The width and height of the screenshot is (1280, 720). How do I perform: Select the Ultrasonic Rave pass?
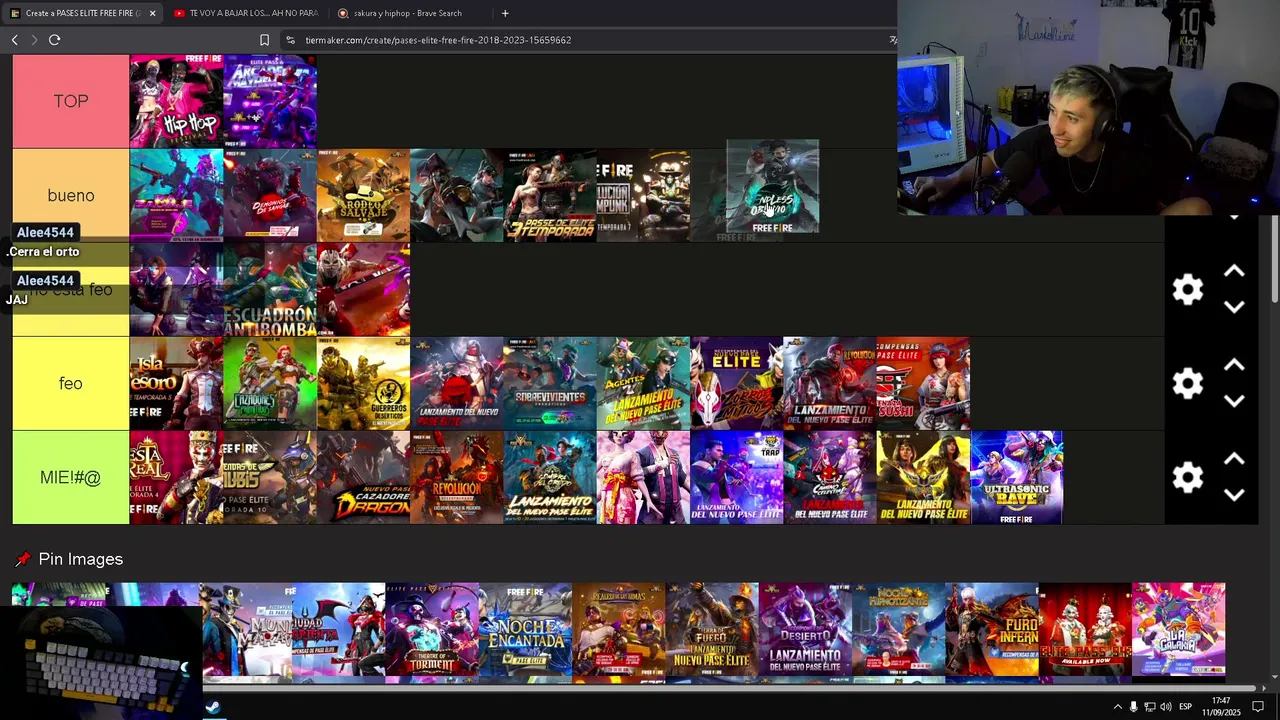tap(1017, 477)
